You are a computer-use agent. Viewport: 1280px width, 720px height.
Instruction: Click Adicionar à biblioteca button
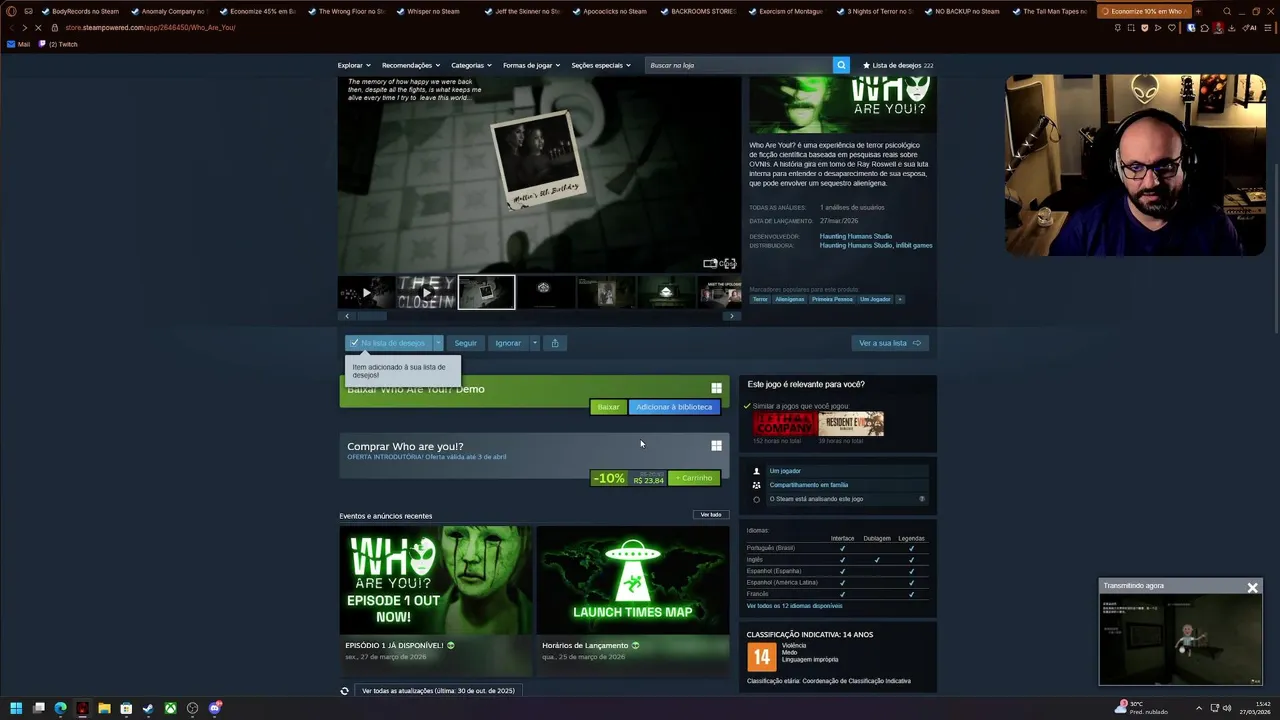tap(674, 407)
